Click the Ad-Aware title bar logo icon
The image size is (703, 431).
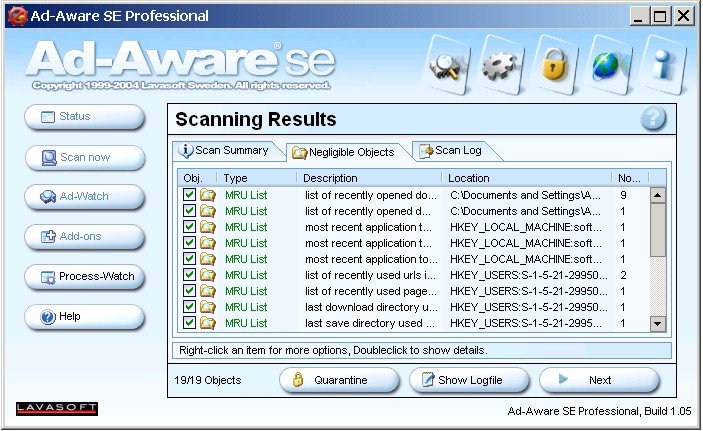(17, 16)
